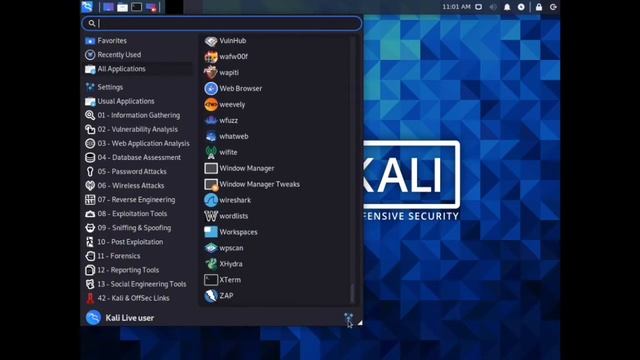This screenshot has height=360, width=640.
Task: Click the settings icon in menu footer
Action: [x=348, y=318]
